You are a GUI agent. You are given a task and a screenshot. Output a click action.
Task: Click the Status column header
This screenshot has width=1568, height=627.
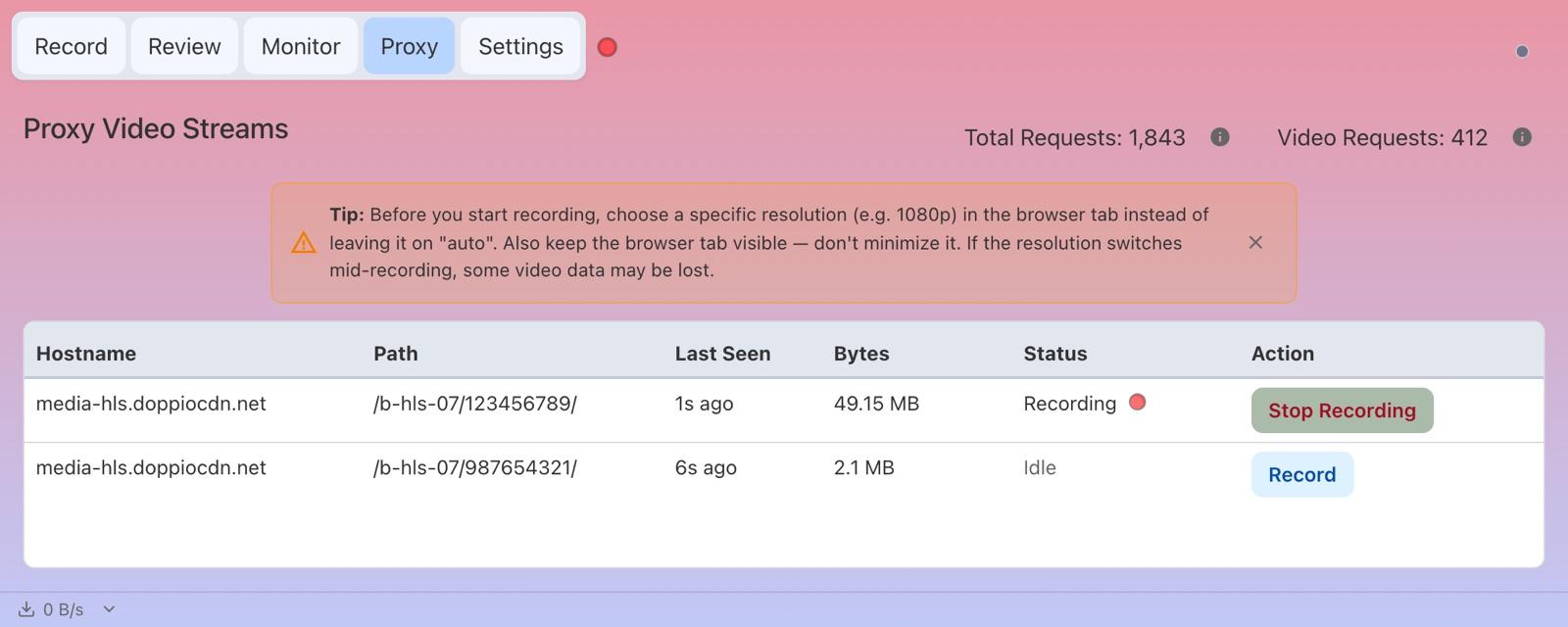click(x=1055, y=354)
